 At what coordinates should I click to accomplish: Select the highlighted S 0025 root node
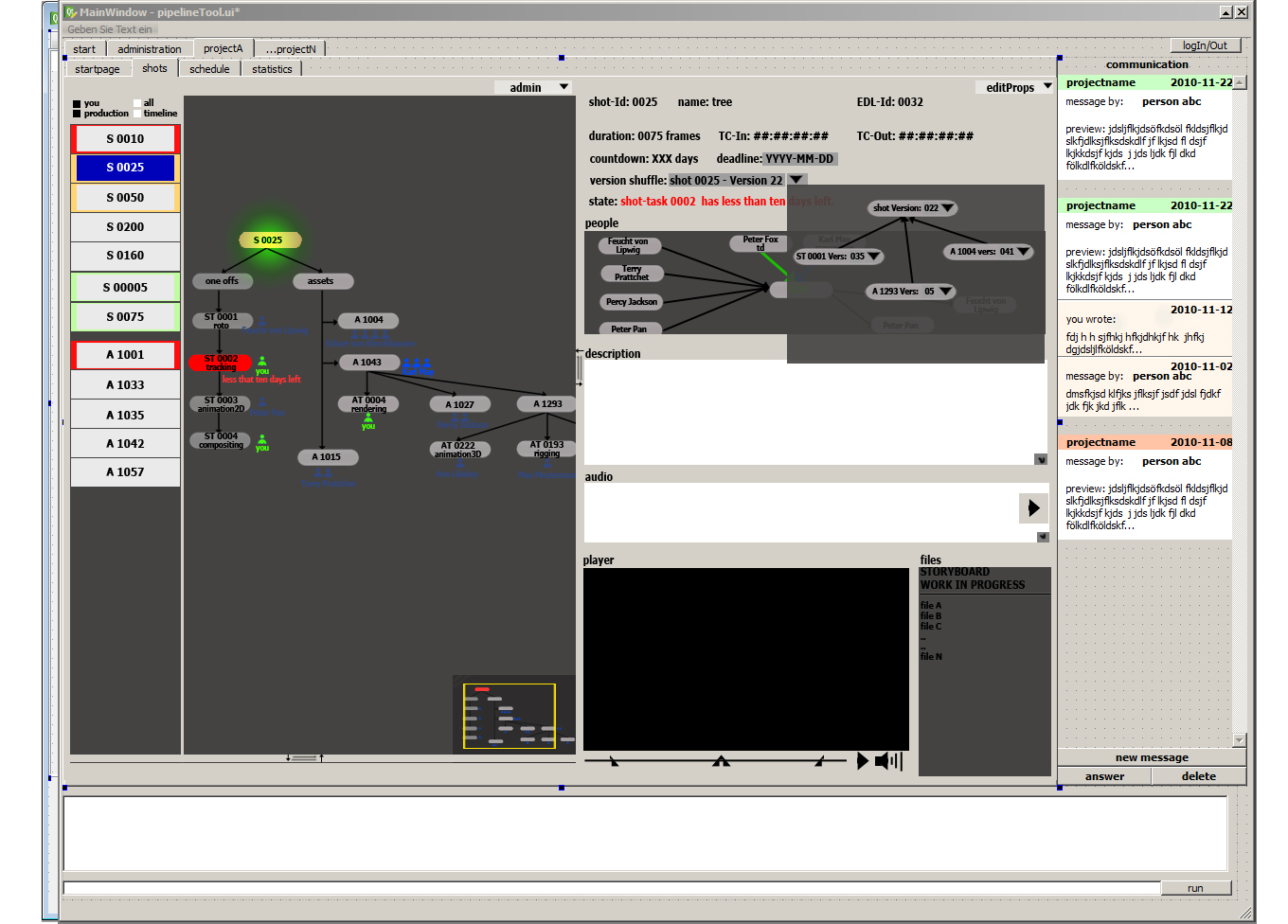(x=269, y=240)
